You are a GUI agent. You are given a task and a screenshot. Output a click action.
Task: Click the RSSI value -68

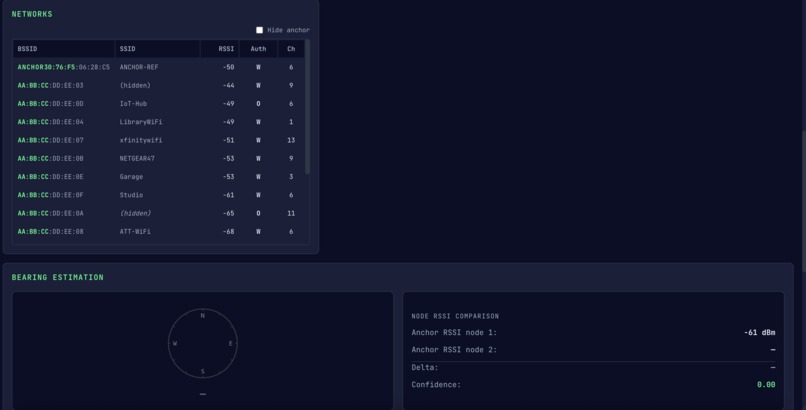coord(228,232)
